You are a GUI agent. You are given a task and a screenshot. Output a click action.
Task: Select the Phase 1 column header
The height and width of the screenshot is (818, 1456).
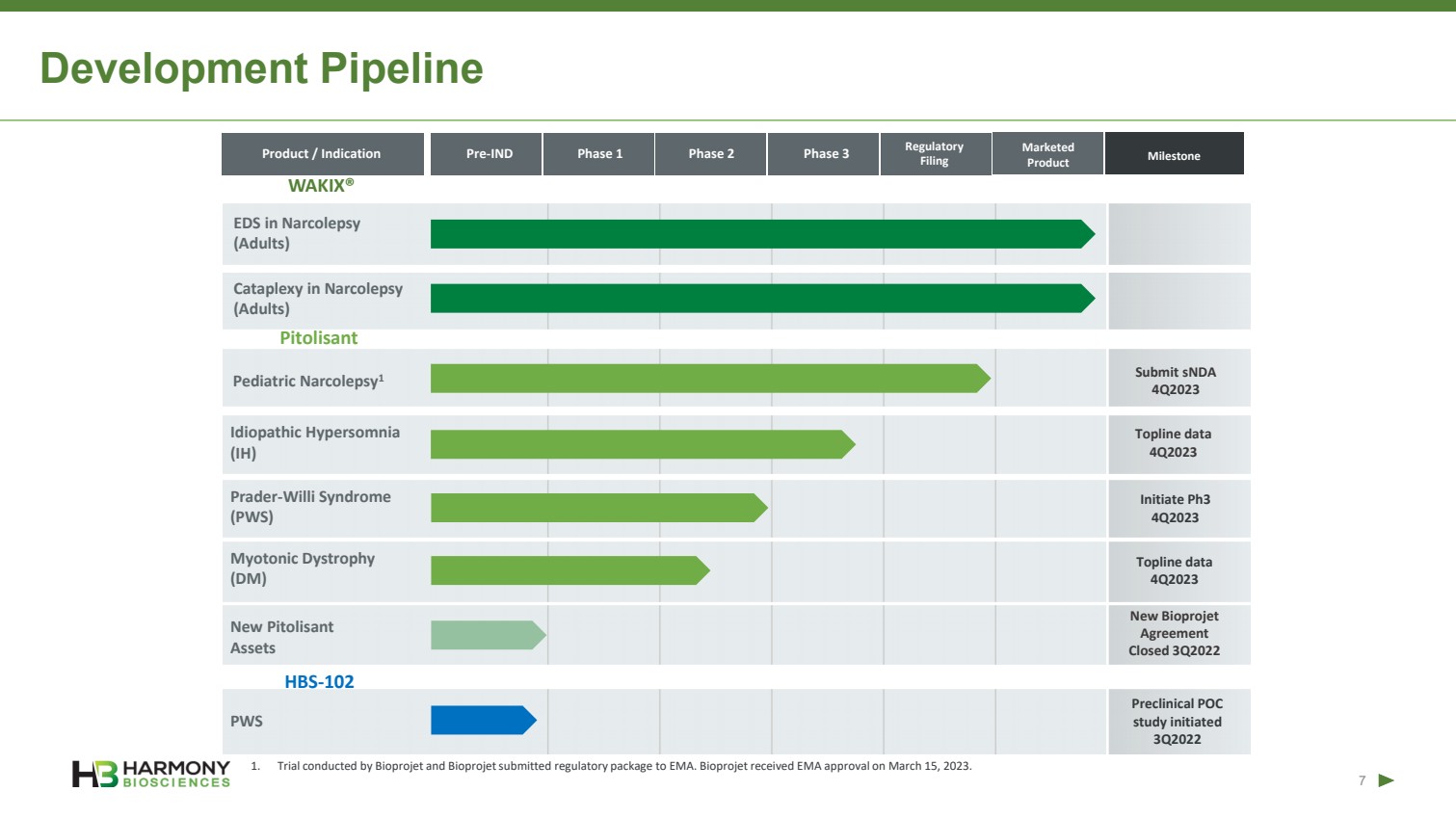tap(599, 154)
